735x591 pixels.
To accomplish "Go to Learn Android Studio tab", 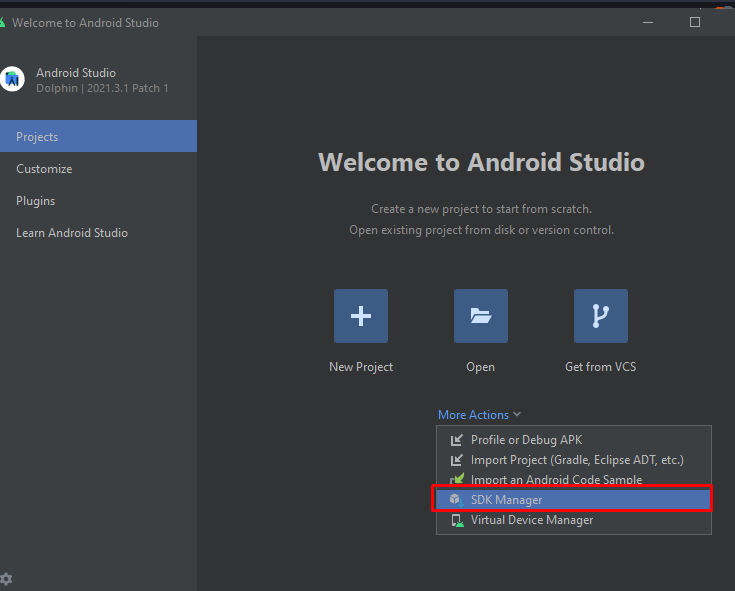I will pos(72,233).
